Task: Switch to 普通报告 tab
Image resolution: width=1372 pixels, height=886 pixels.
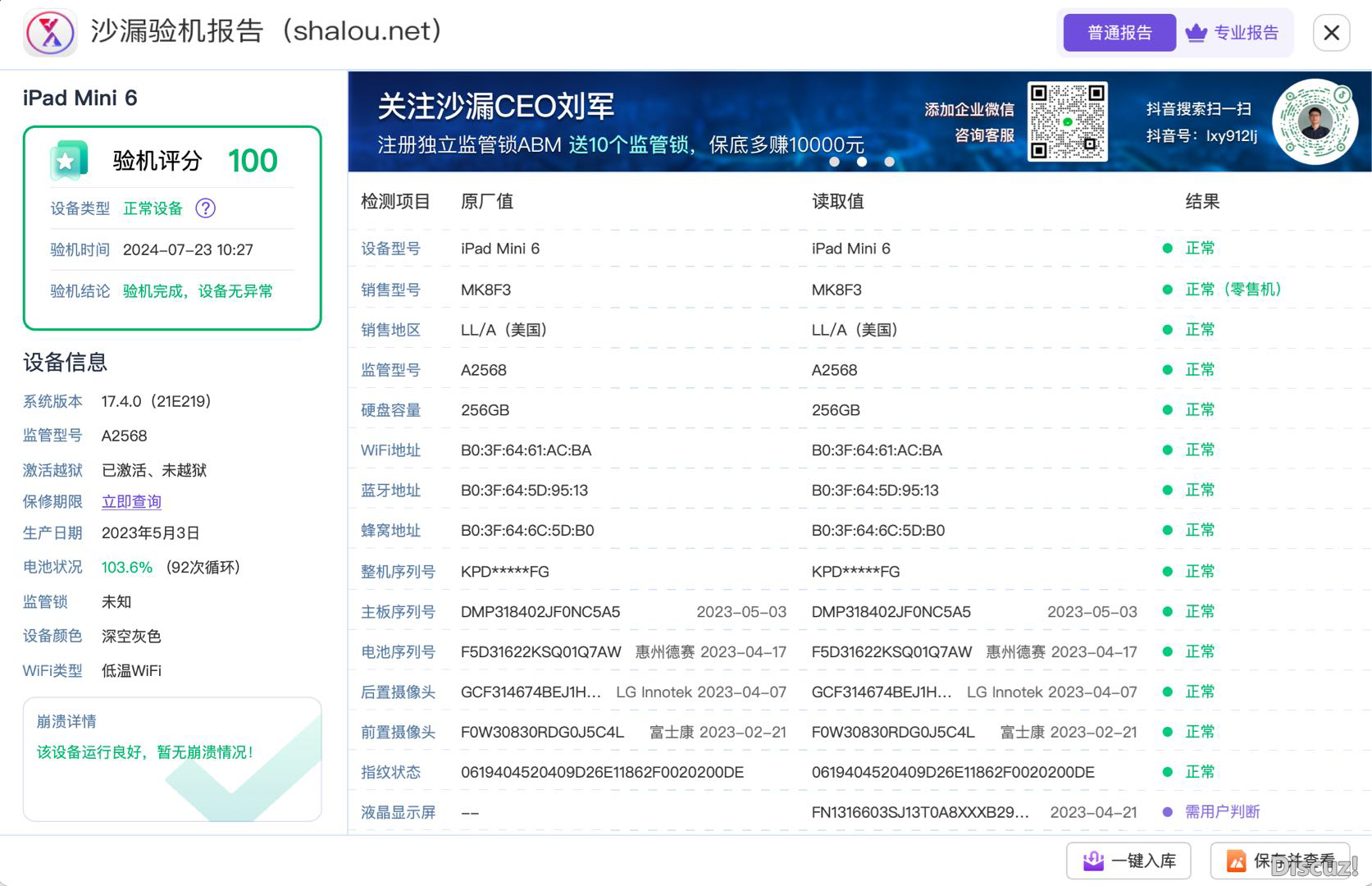Action: tap(1119, 33)
